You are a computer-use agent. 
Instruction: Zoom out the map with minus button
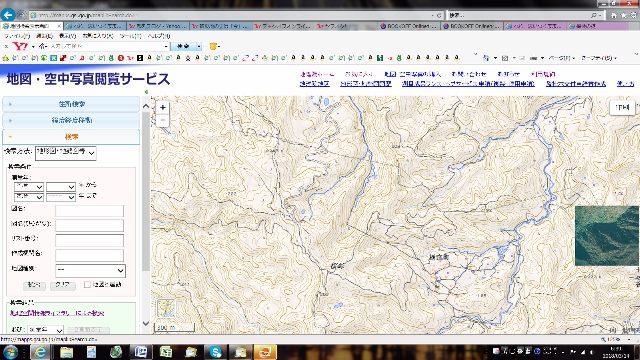tap(162, 120)
